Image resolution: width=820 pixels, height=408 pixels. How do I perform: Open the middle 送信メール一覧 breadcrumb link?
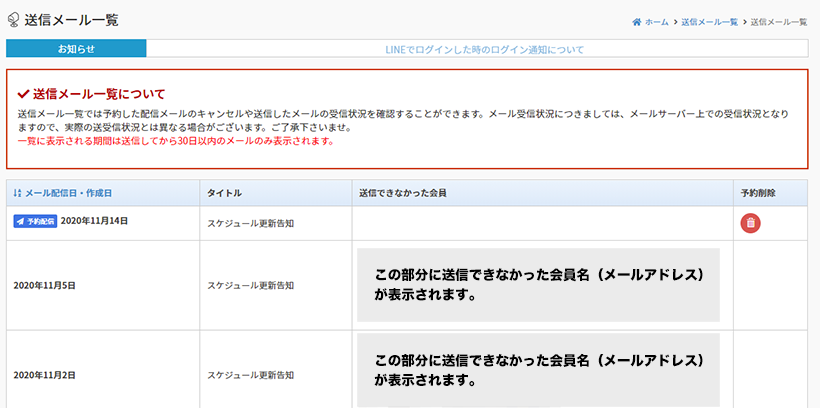tap(709, 21)
